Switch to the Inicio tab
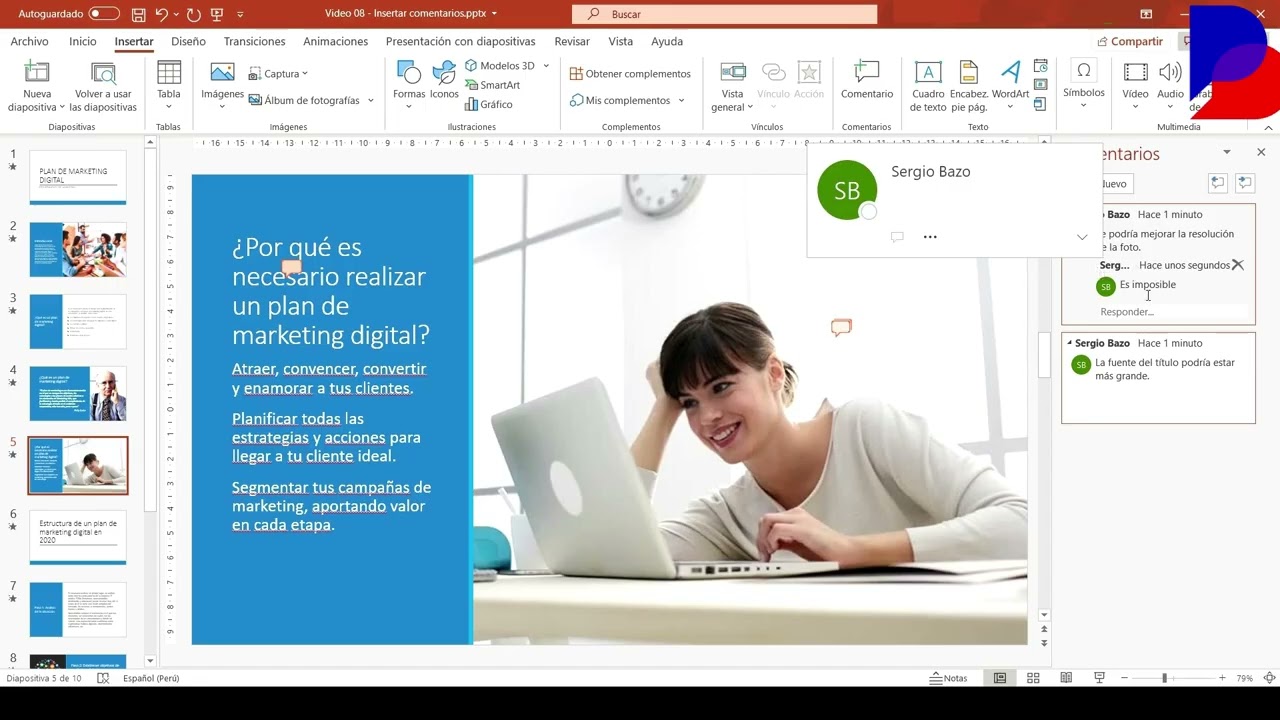Image resolution: width=1280 pixels, height=720 pixels. 83,41
